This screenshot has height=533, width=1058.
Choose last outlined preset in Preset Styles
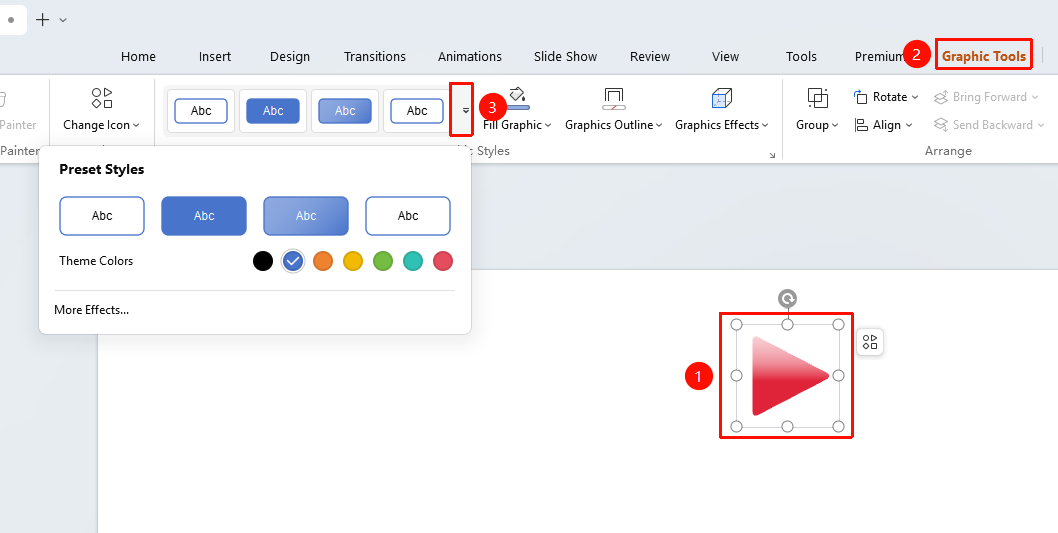408,216
